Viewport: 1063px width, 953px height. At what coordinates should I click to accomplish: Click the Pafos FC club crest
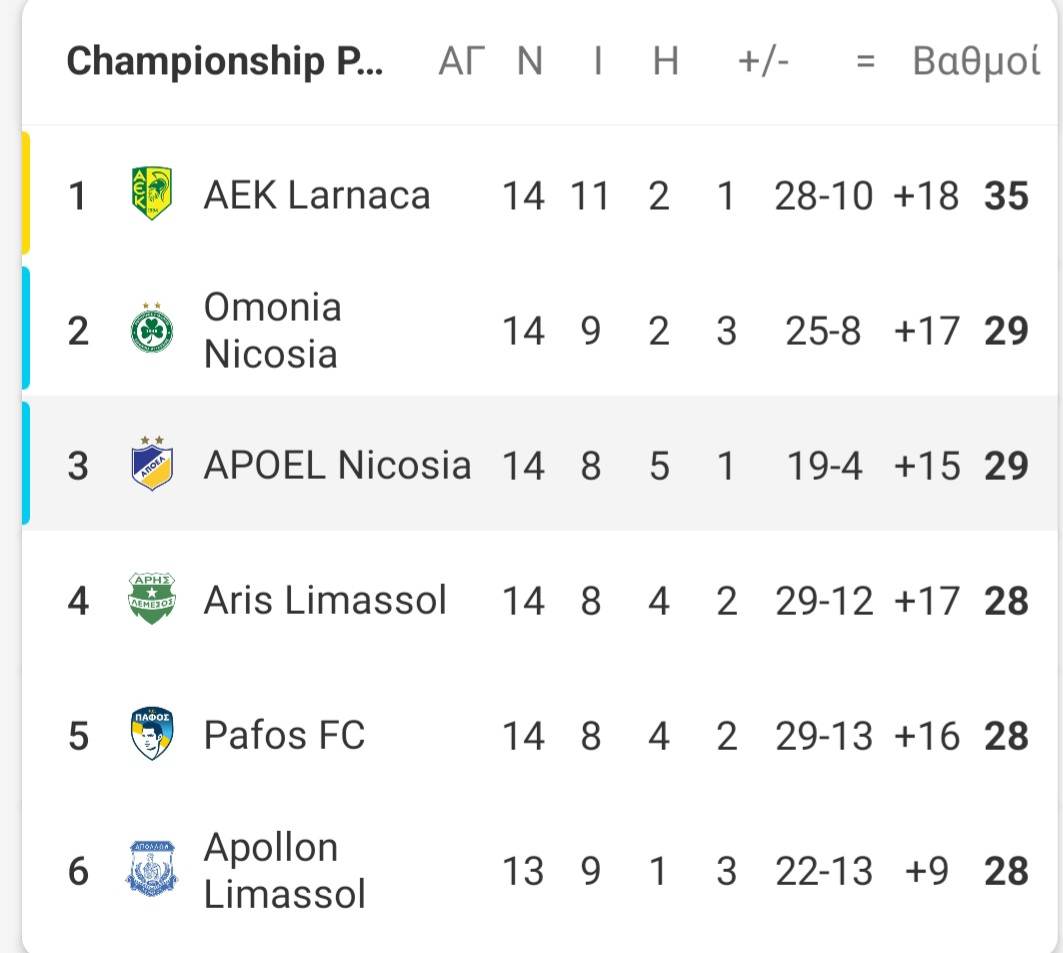click(152, 733)
